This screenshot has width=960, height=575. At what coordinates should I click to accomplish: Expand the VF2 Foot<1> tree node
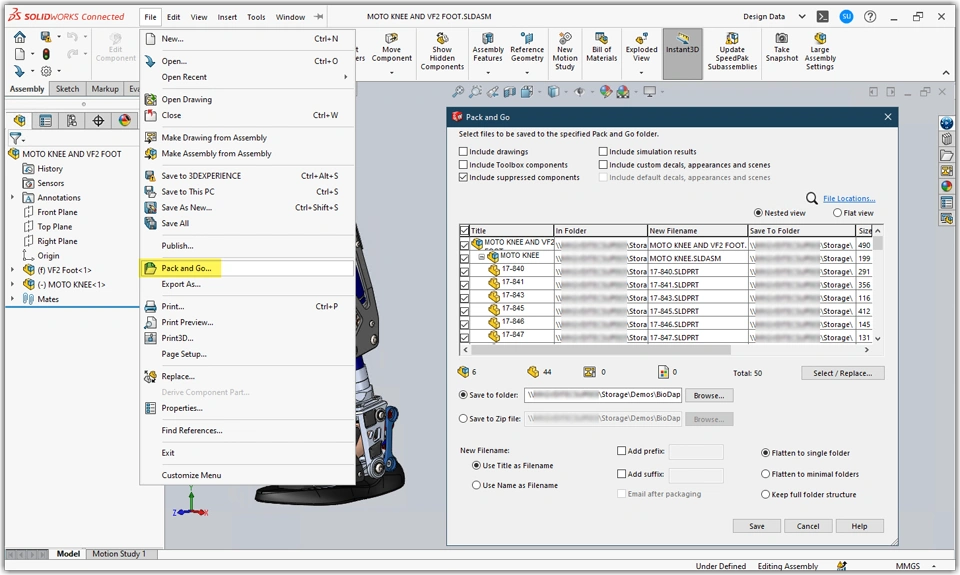(x=13, y=270)
